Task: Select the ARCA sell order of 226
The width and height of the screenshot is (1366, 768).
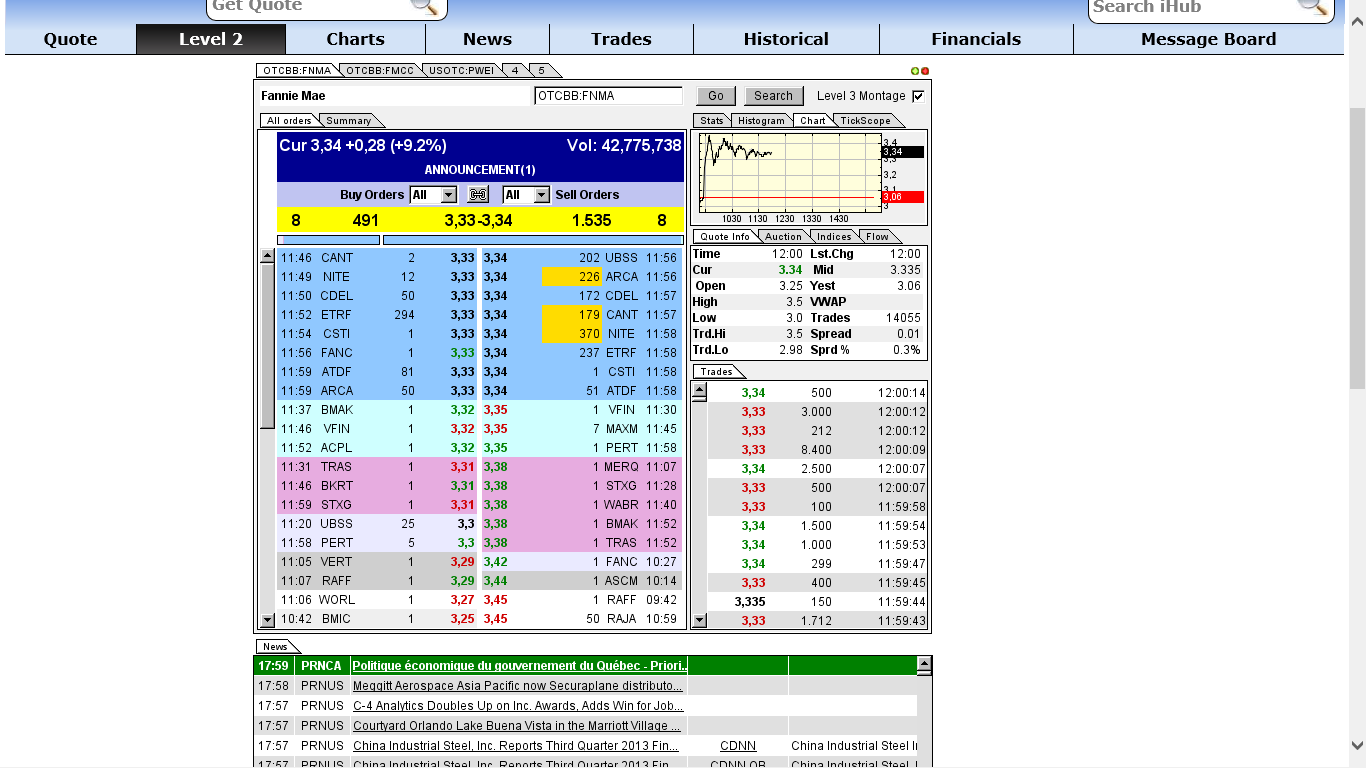Action: click(x=582, y=277)
